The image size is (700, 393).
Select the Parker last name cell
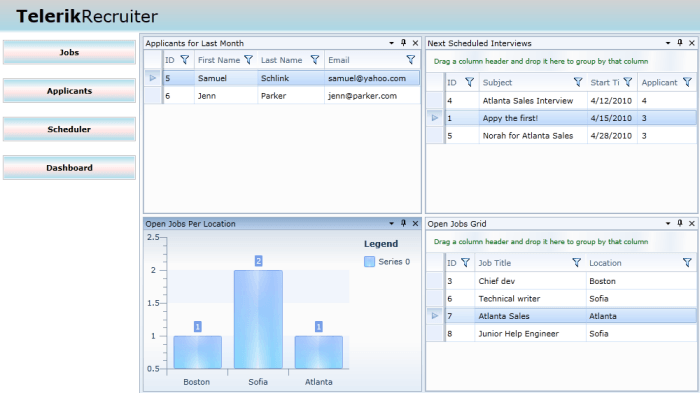[291, 96]
